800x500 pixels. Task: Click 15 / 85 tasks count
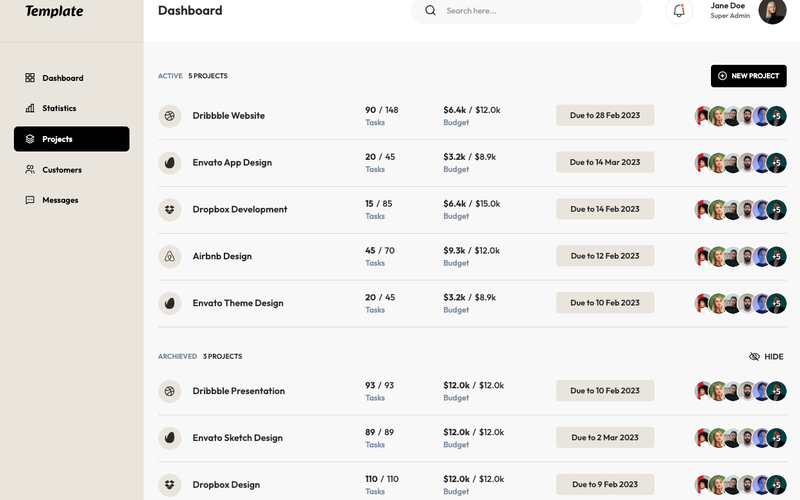(379, 204)
